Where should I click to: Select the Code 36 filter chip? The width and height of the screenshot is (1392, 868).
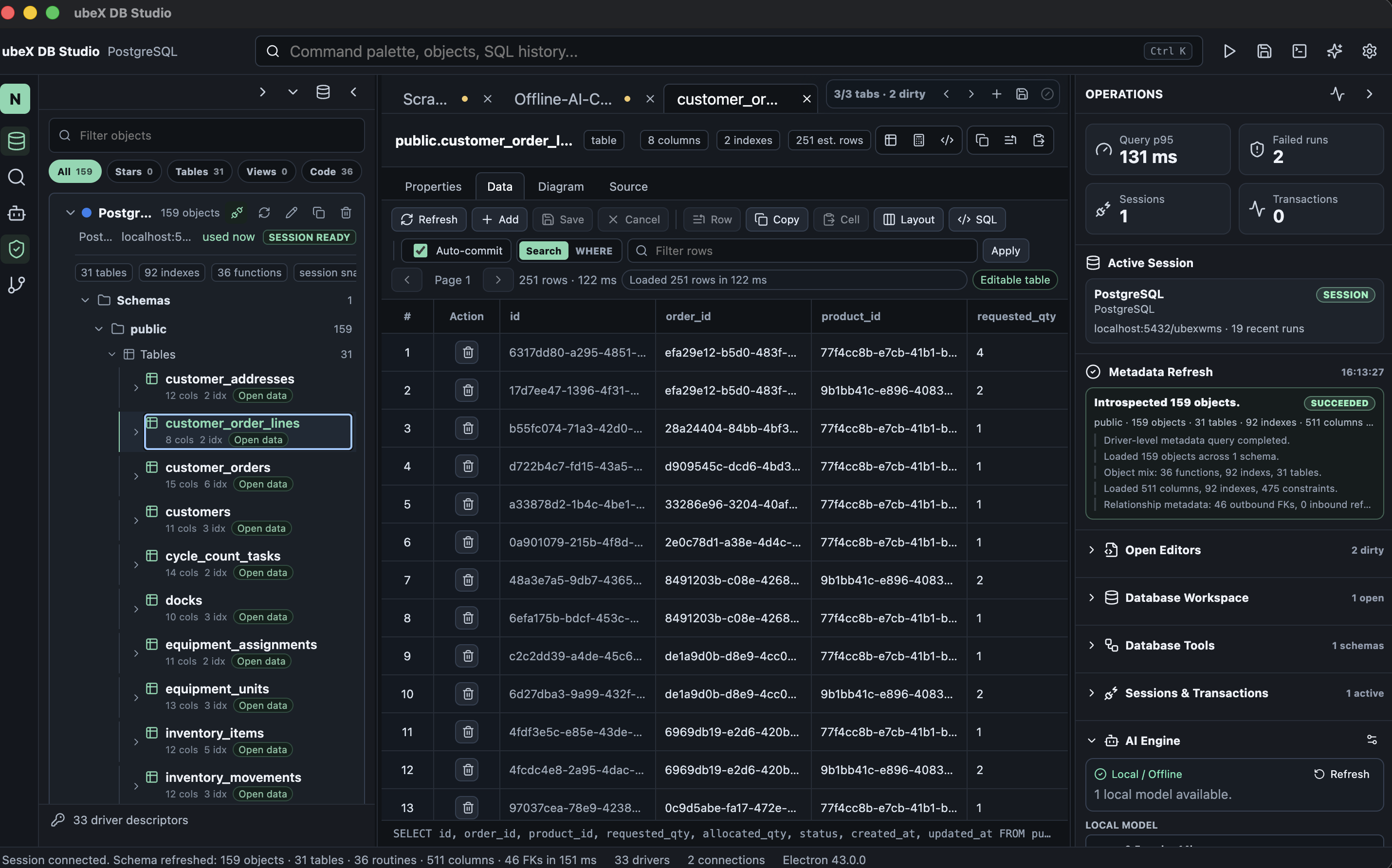pos(331,171)
